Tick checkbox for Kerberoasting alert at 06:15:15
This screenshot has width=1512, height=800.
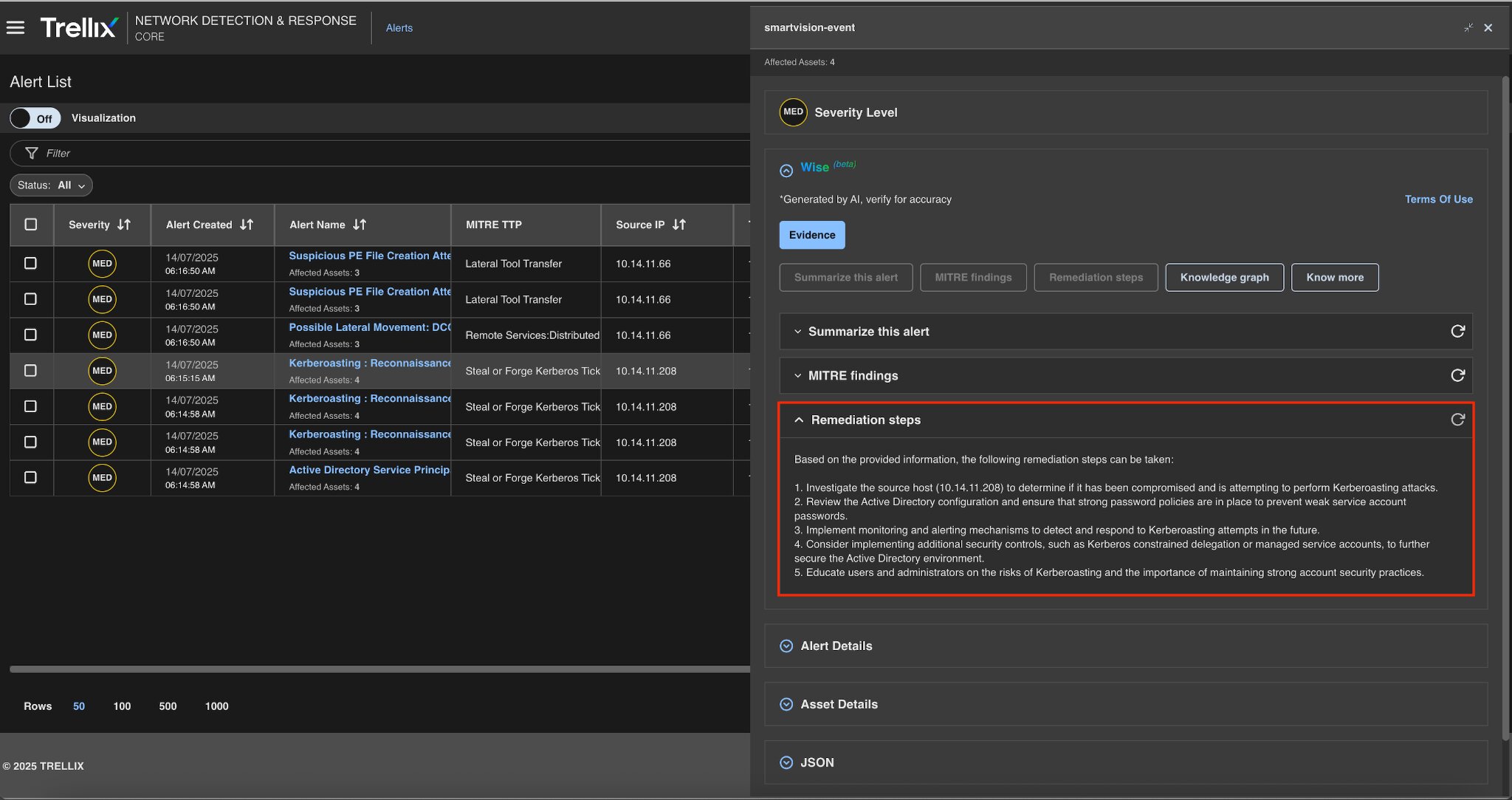(x=30, y=370)
